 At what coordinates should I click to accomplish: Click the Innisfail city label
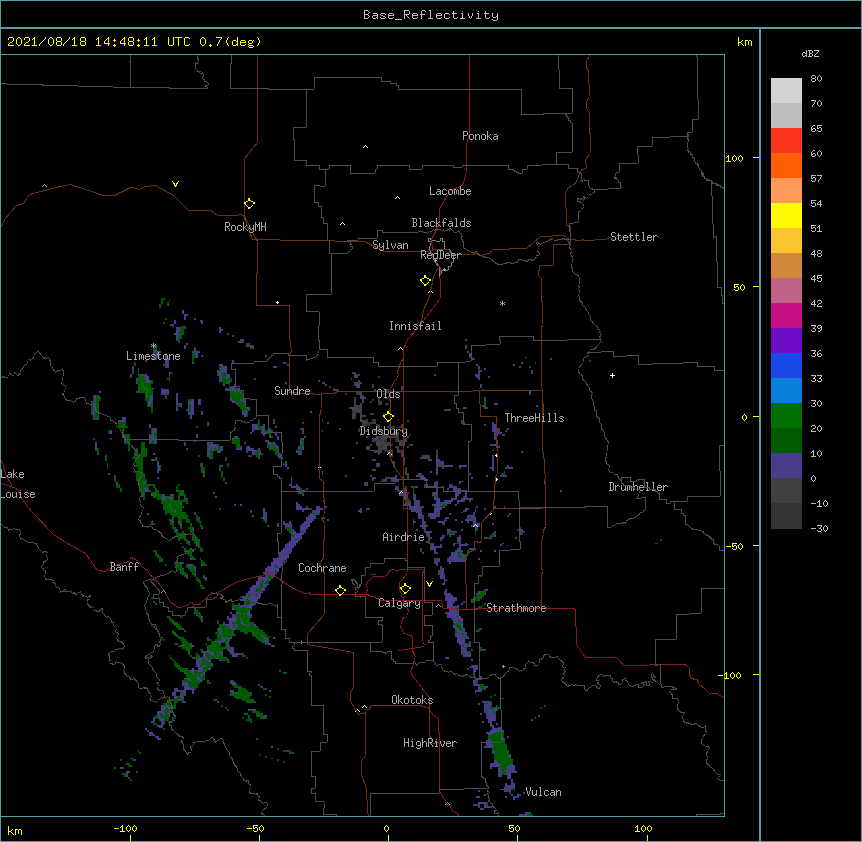(x=415, y=326)
